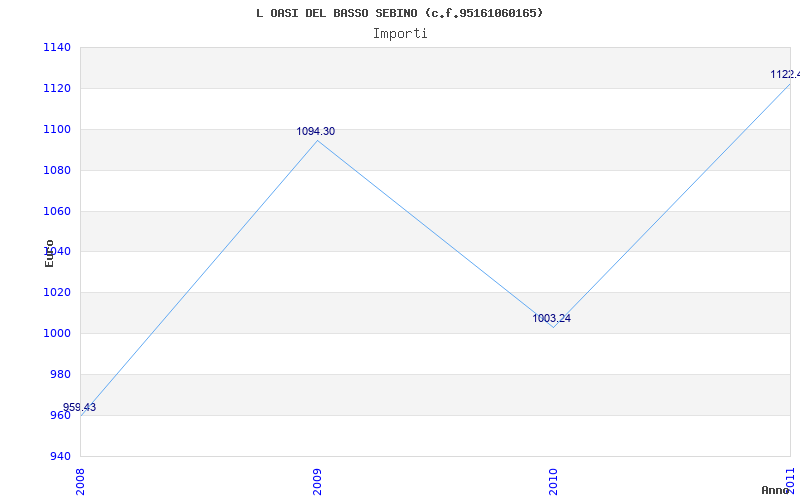
Task: Click the Anno x-axis title
Action: point(776,490)
